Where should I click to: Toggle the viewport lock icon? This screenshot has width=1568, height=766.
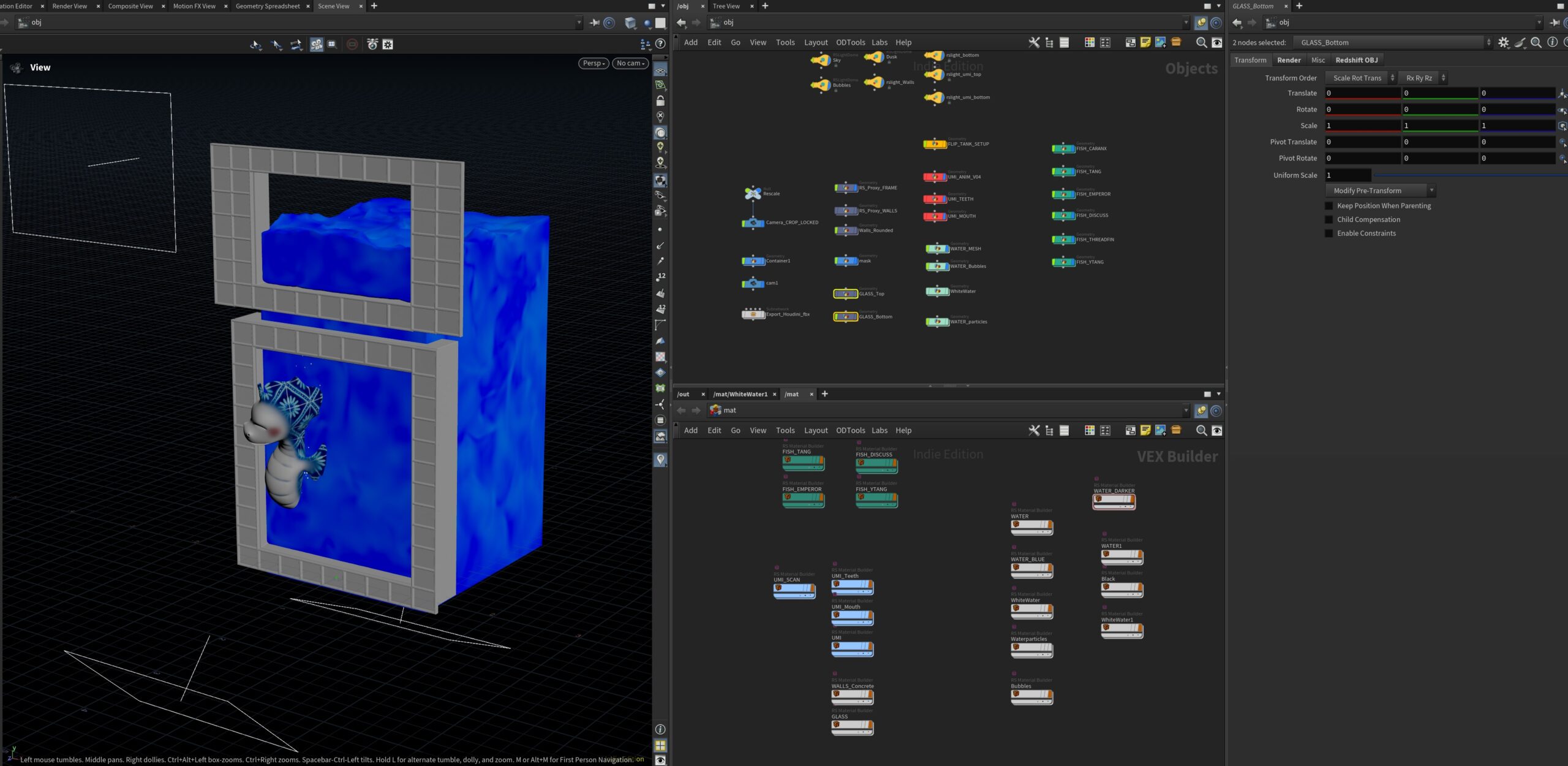click(660, 100)
